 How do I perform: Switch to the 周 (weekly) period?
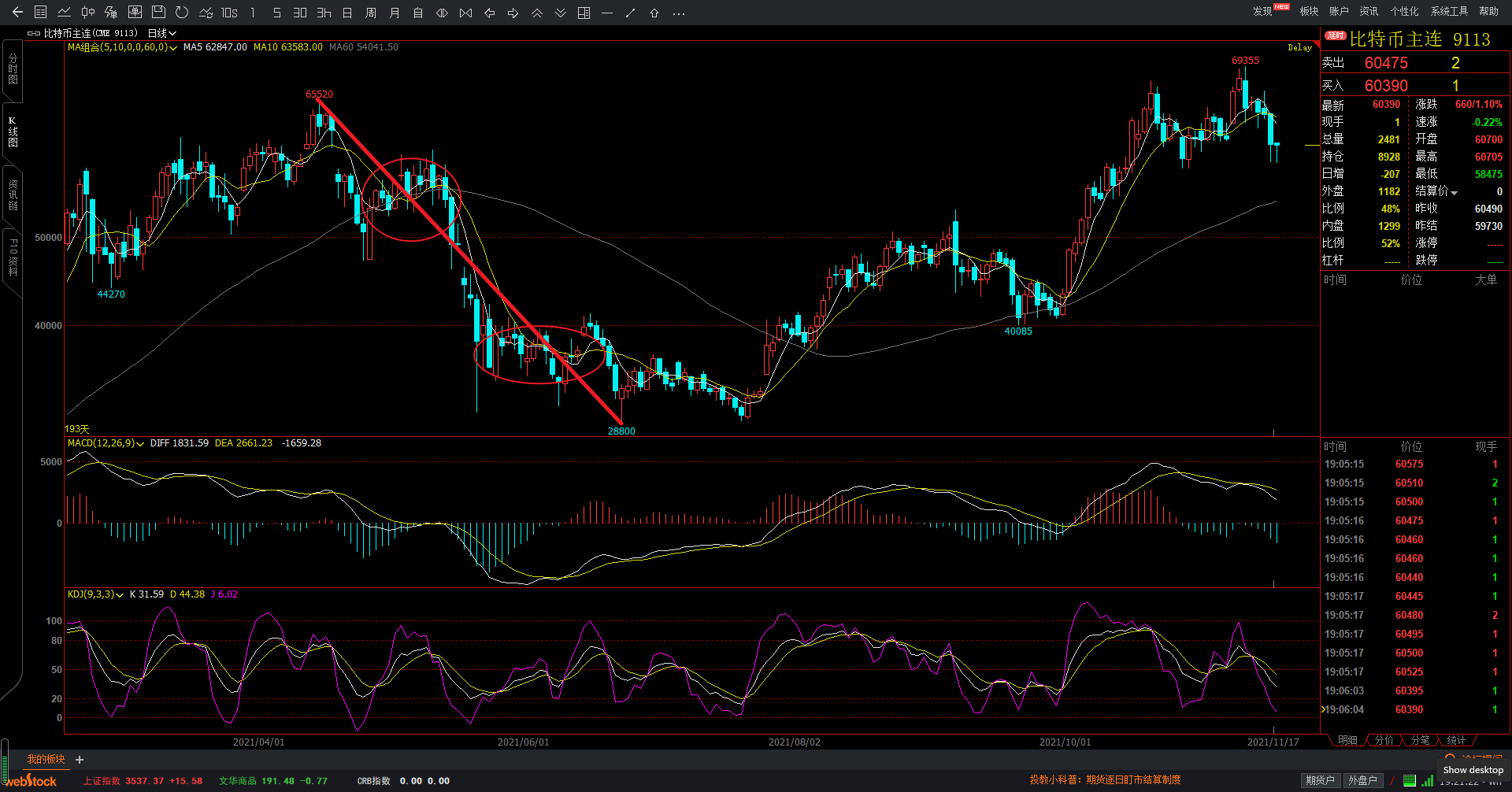(x=371, y=13)
